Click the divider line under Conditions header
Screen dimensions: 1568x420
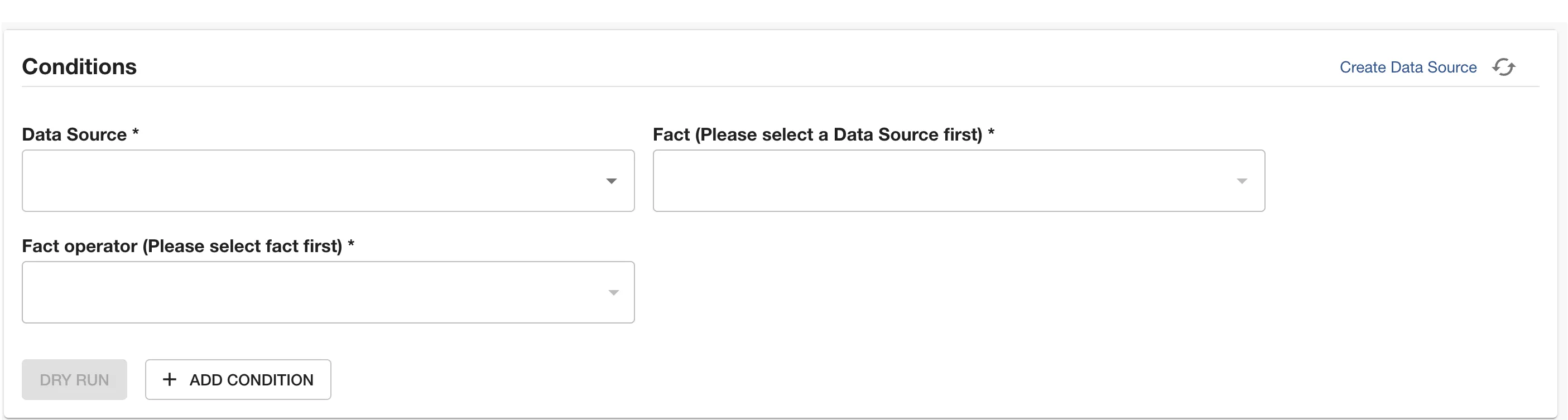[x=779, y=86]
